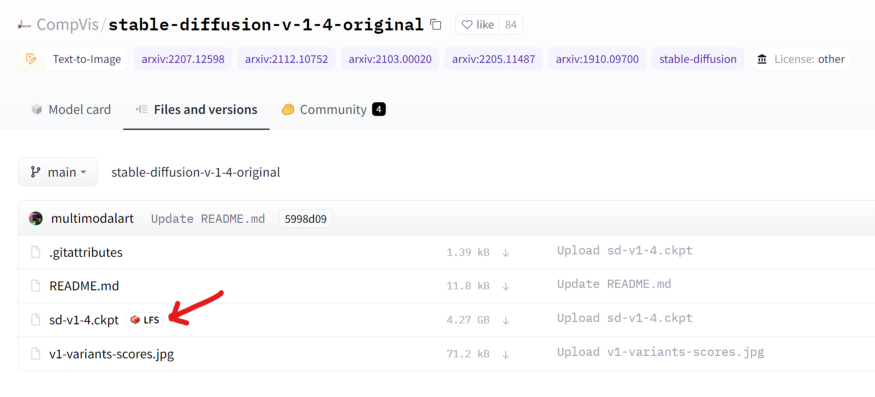Switch to the Files and versions tab
The image size is (875, 397).
click(196, 109)
